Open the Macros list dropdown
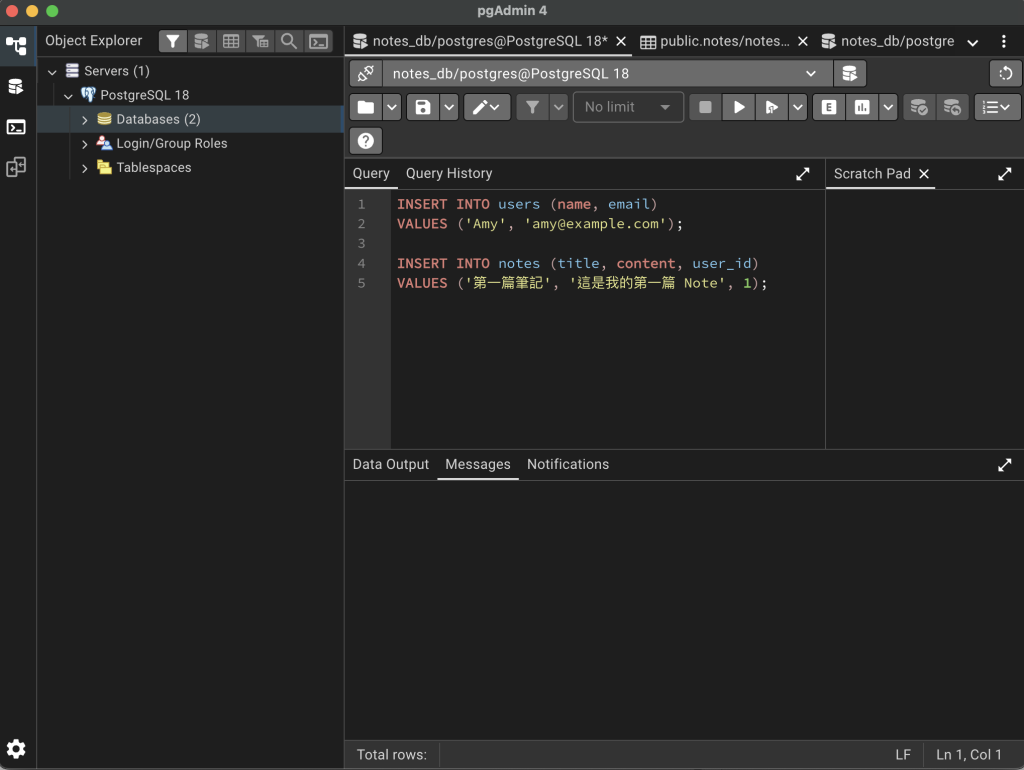 997,107
